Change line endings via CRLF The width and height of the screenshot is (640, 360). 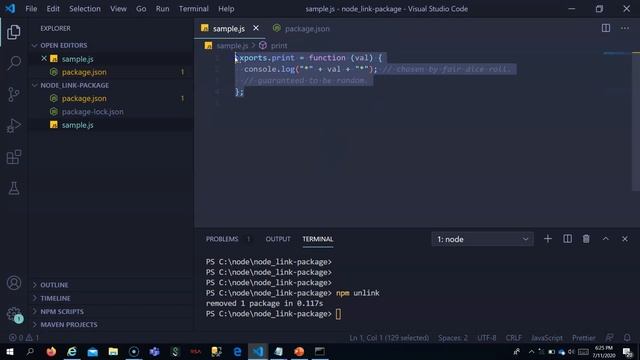point(513,338)
